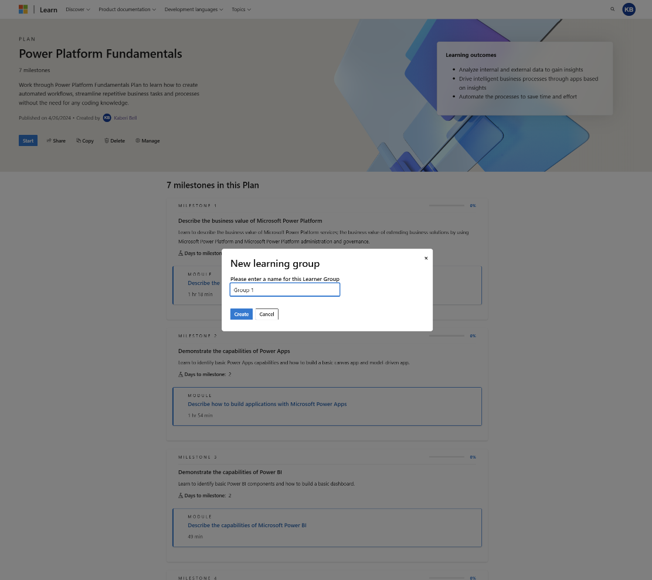Click the 'New learning group' dialog title
This screenshot has height=580, width=652.
(x=275, y=264)
